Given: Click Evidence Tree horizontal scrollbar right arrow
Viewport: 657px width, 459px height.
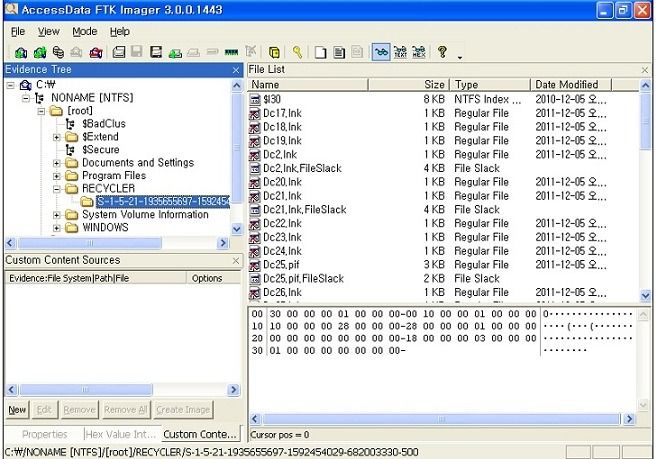Looking at the screenshot, I should tap(223, 243).
